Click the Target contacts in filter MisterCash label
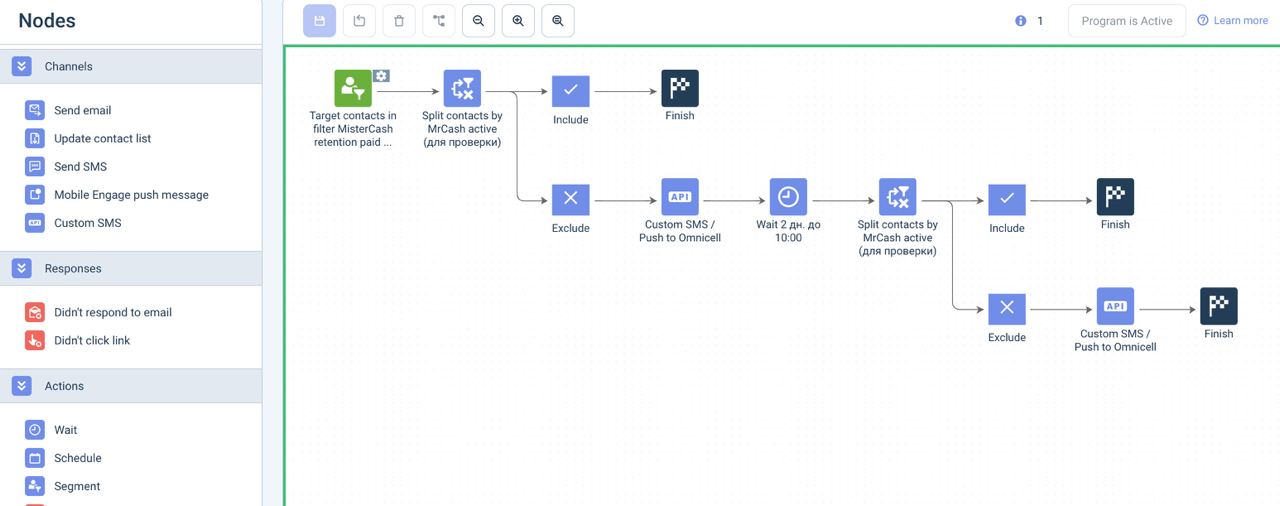Image resolution: width=1280 pixels, height=506 pixels. pyautogui.click(x=353, y=129)
